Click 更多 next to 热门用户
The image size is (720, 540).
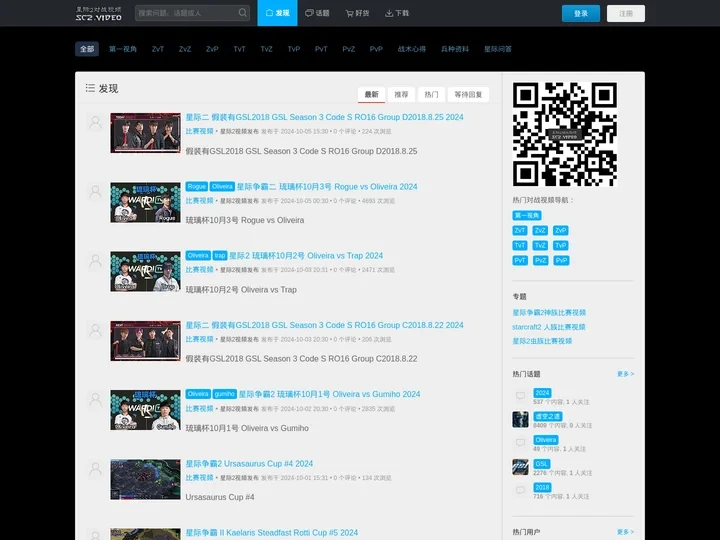[x=625, y=532]
